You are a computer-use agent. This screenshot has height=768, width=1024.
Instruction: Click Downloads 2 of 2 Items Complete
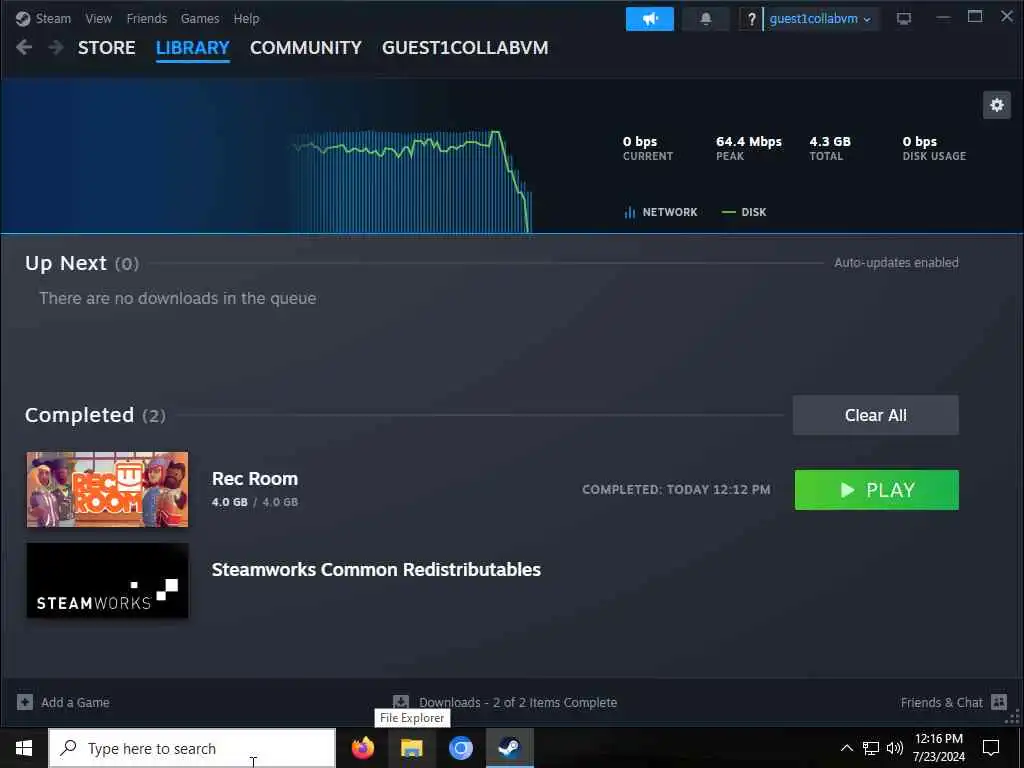(x=518, y=702)
